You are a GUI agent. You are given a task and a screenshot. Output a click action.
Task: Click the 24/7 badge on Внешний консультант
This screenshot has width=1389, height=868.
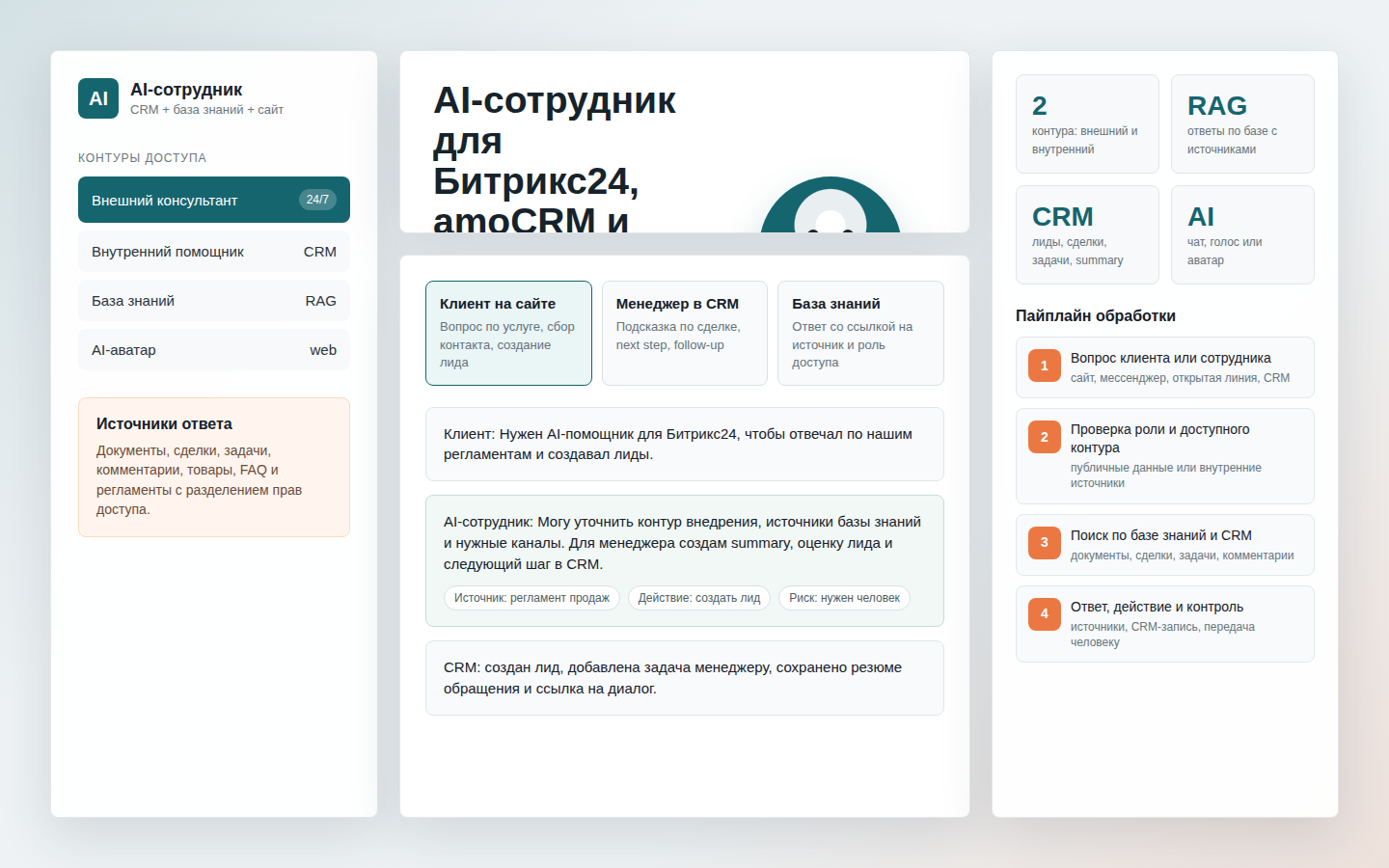point(317,200)
